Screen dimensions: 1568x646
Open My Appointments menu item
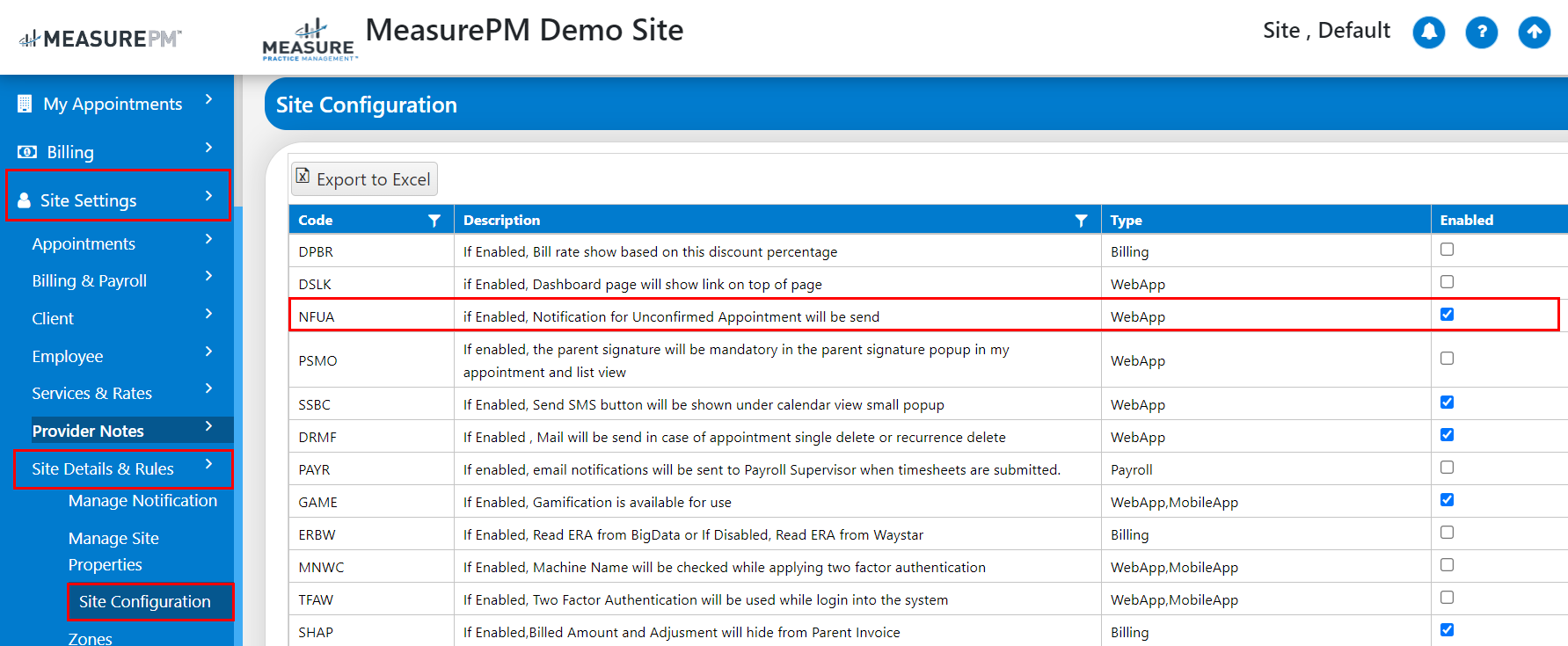point(113,104)
